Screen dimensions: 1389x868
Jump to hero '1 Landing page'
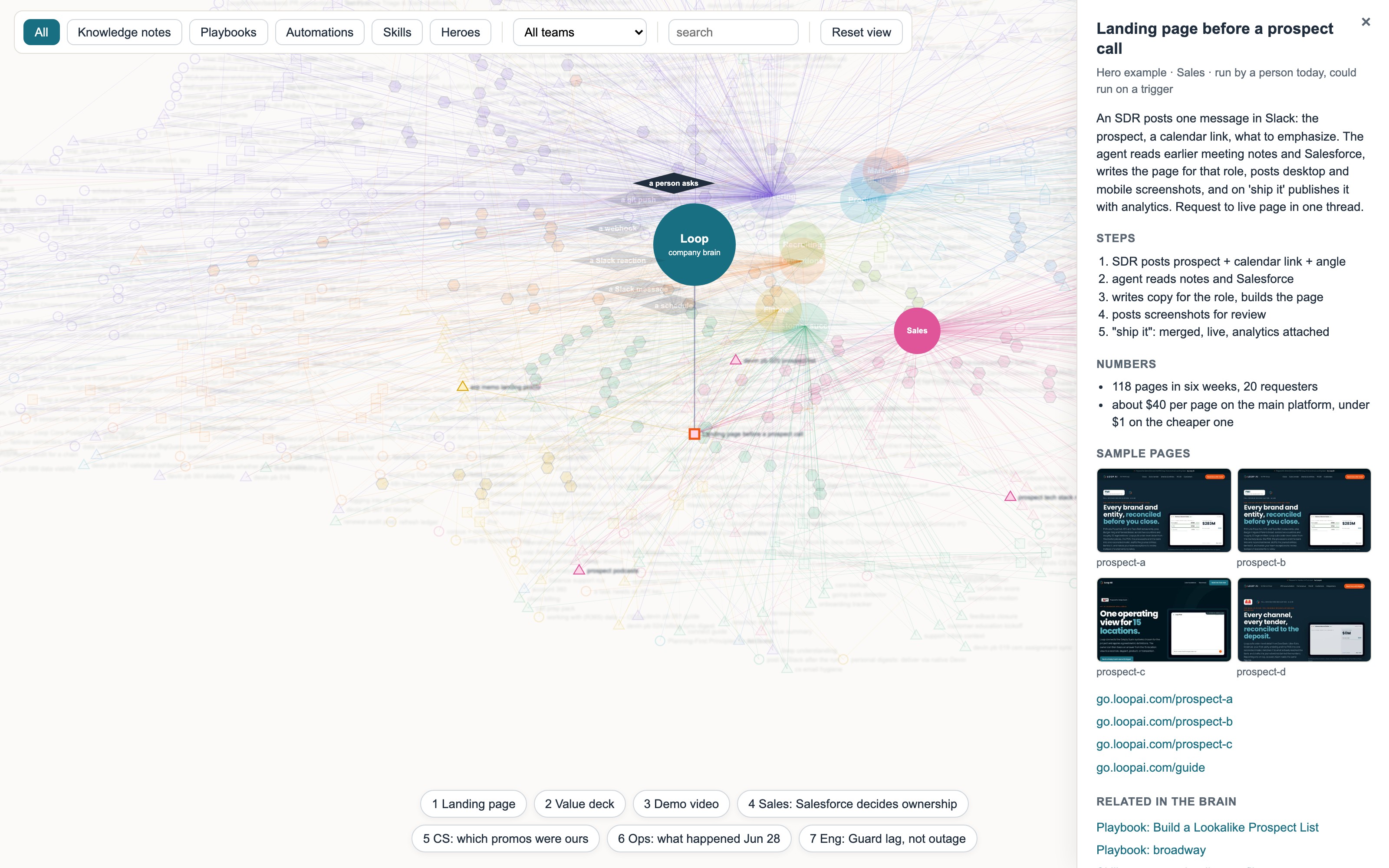(x=474, y=804)
